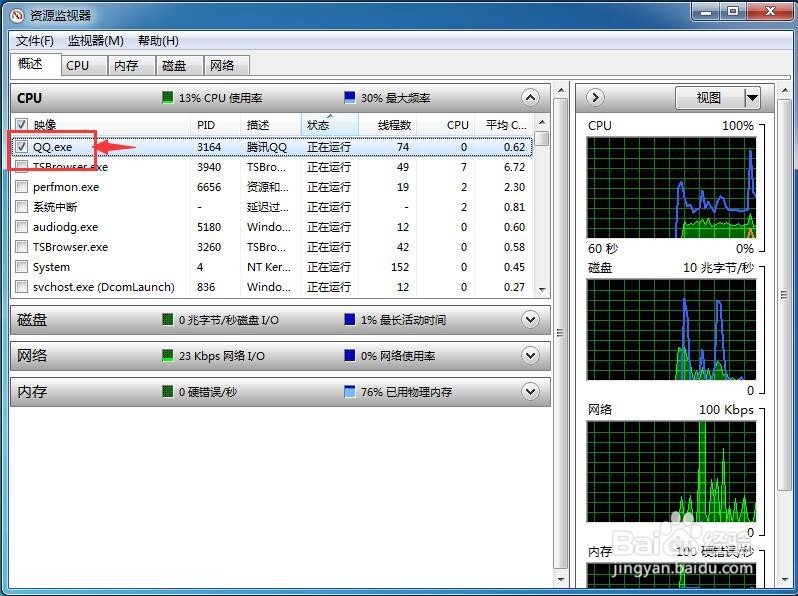Toggle the select-all 映像 checkbox
This screenshot has height=596, width=798.
21,125
